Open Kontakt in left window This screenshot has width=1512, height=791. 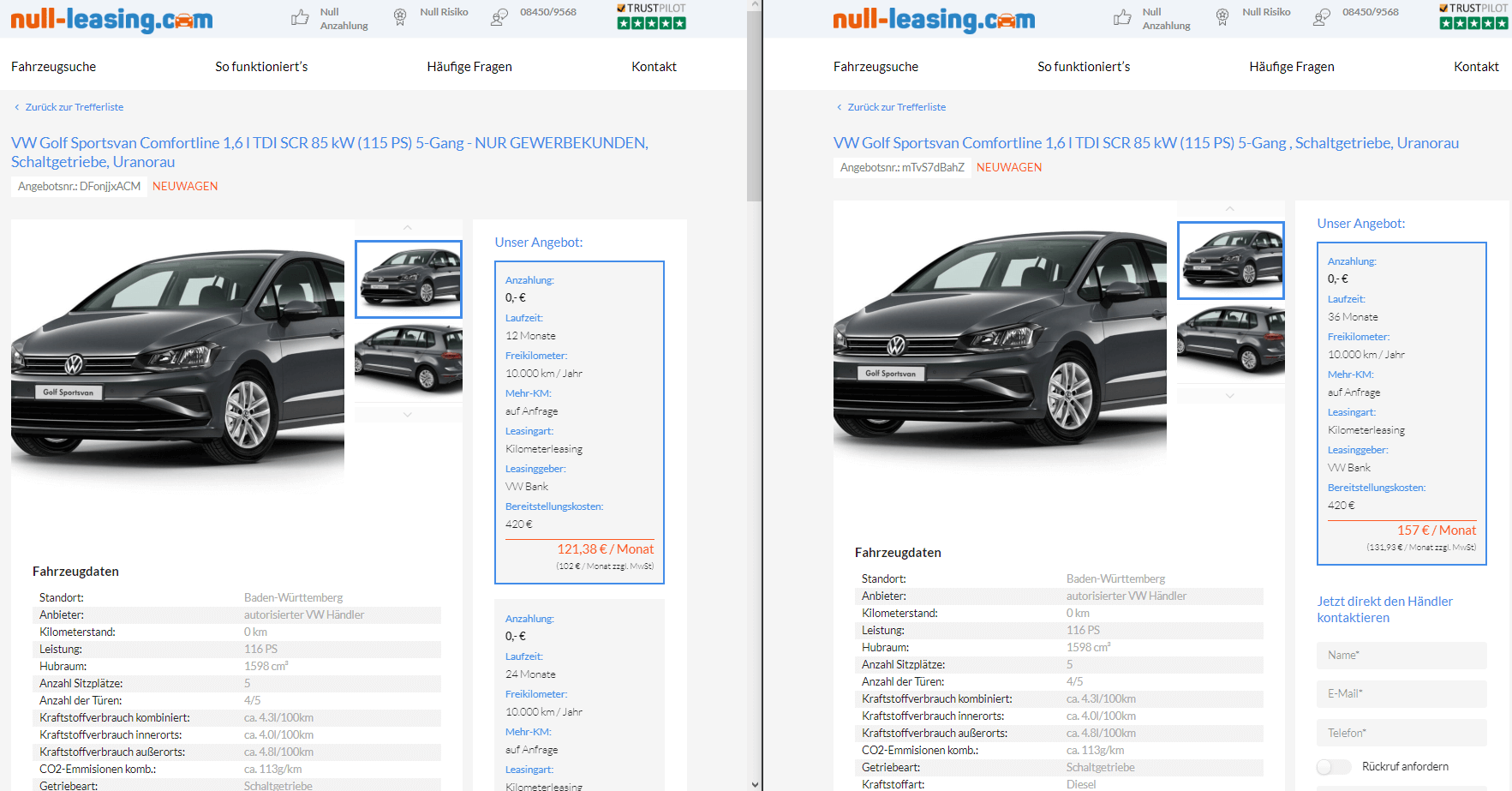pyautogui.click(x=654, y=67)
